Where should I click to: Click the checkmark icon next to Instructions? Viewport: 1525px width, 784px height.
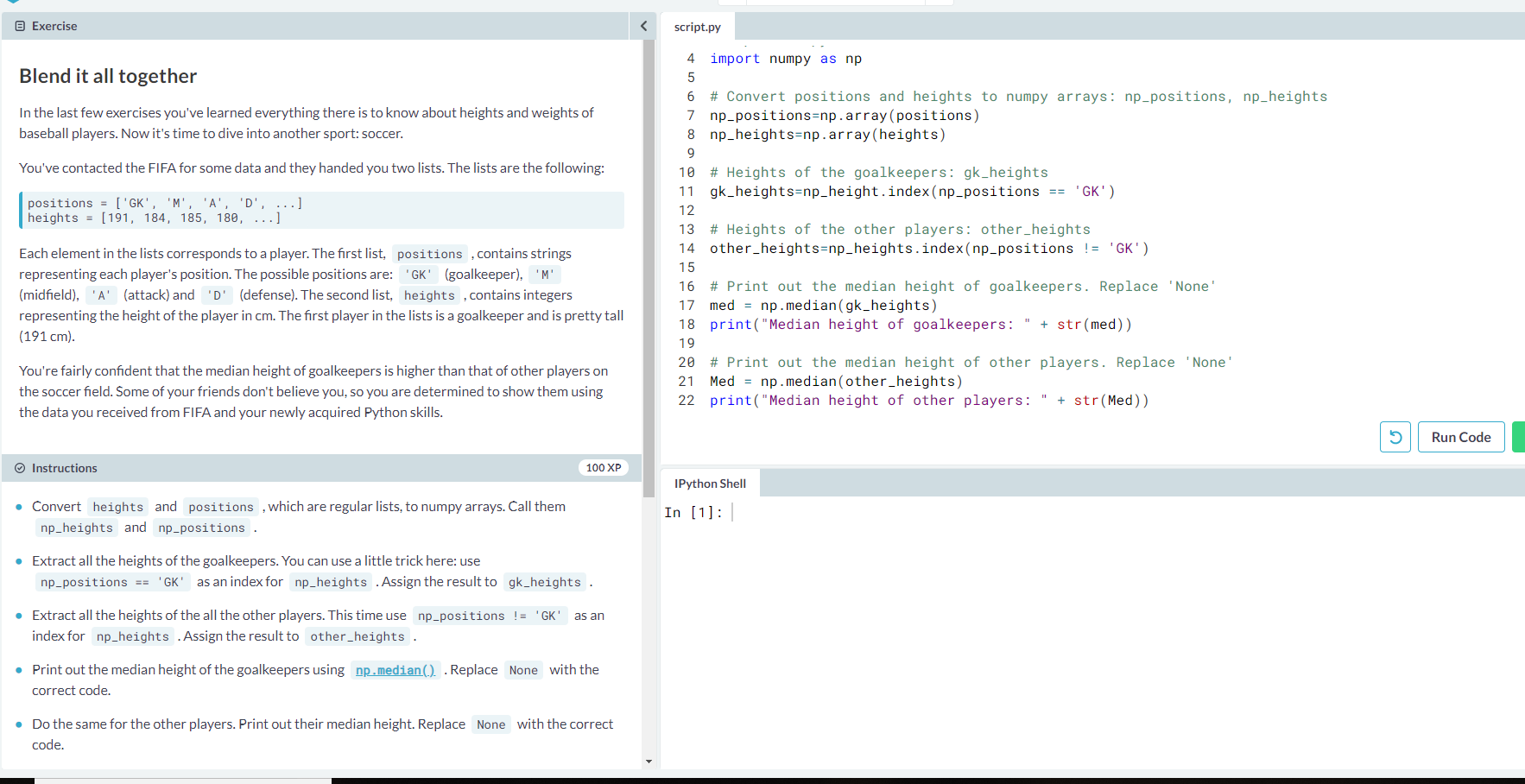pyautogui.click(x=19, y=467)
